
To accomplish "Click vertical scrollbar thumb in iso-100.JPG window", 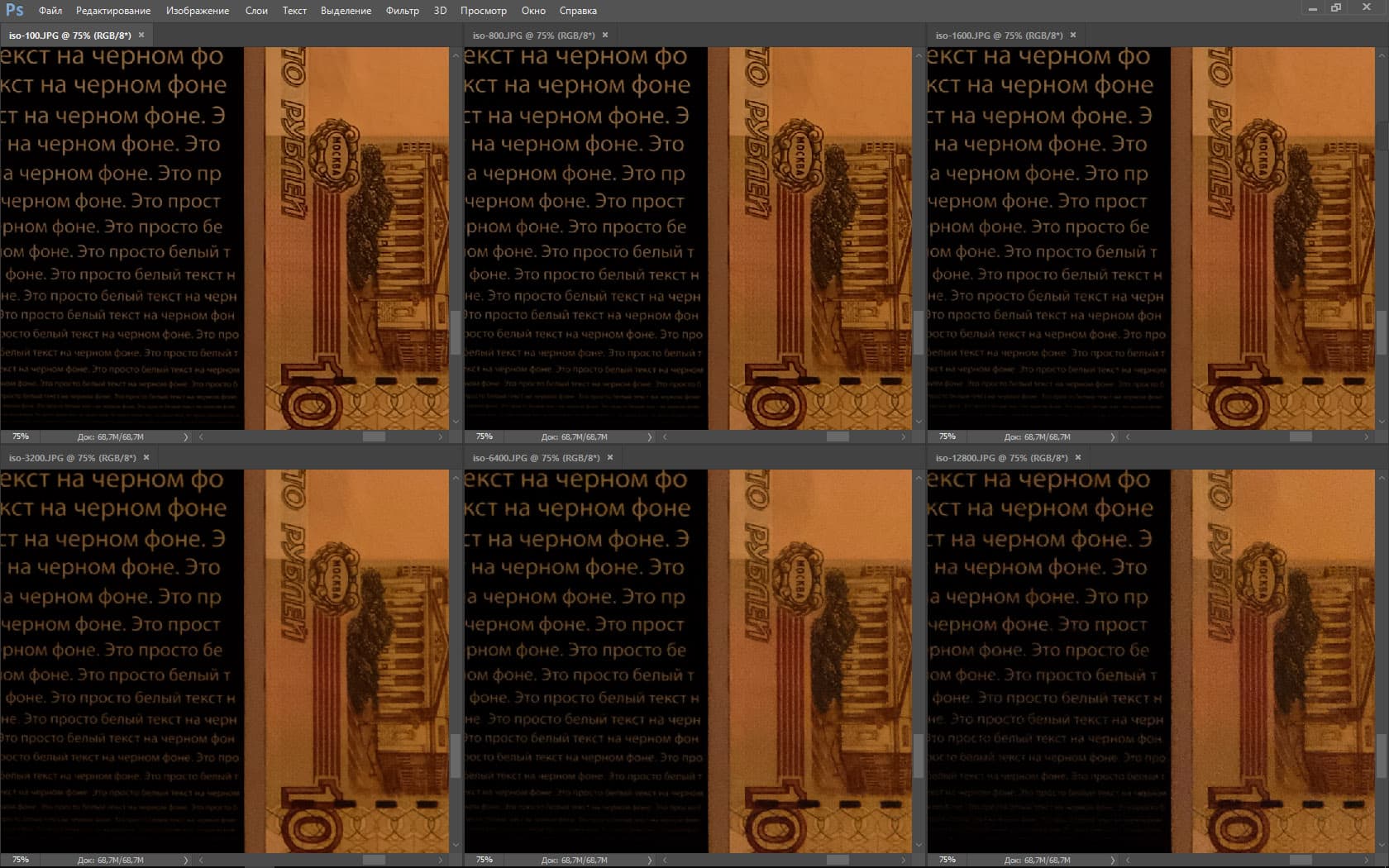I will tap(456, 332).
